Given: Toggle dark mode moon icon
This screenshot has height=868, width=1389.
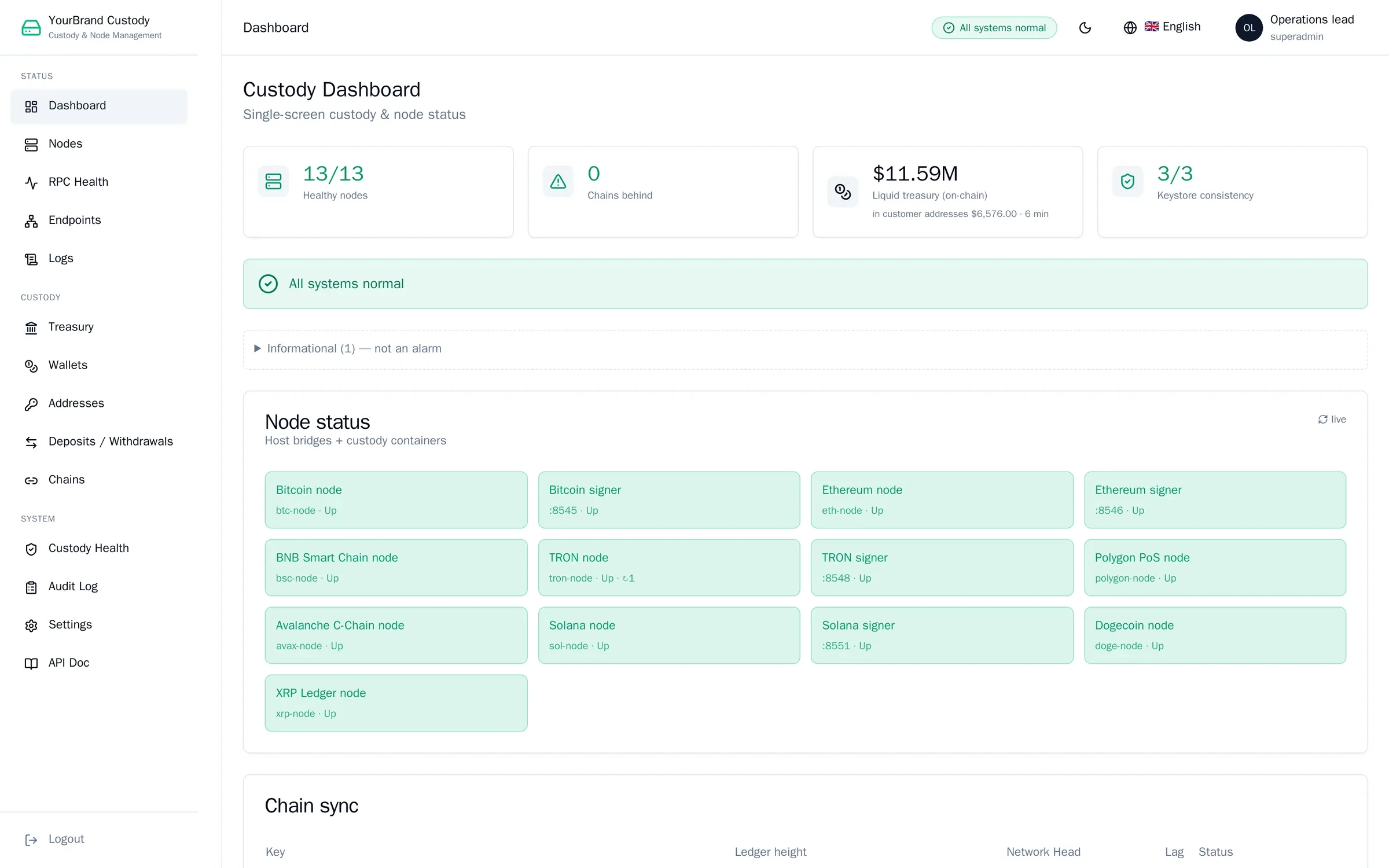Looking at the screenshot, I should 1085,28.
